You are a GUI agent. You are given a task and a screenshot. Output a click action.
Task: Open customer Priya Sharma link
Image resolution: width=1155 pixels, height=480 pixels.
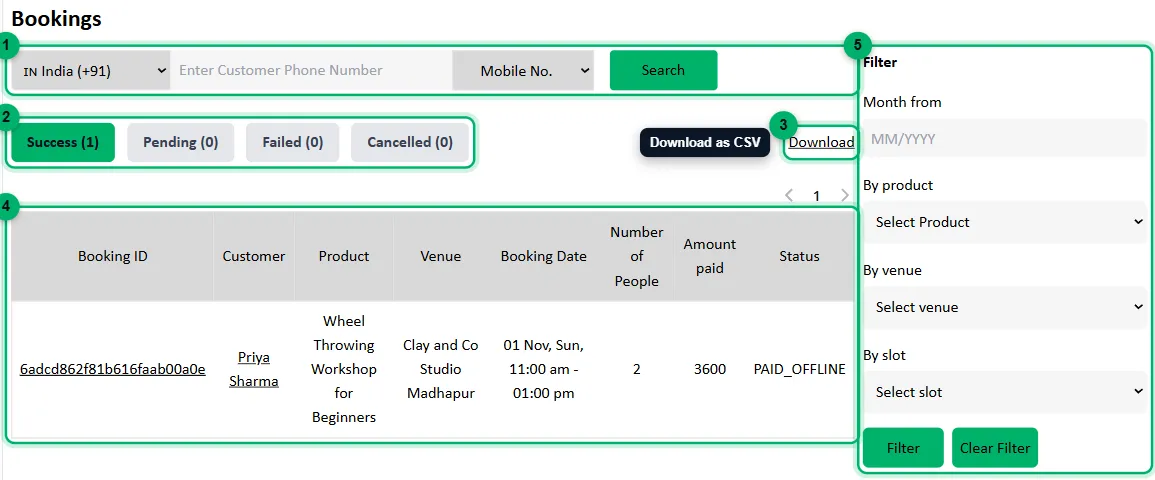pyautogui.click(x=254, y=370)
